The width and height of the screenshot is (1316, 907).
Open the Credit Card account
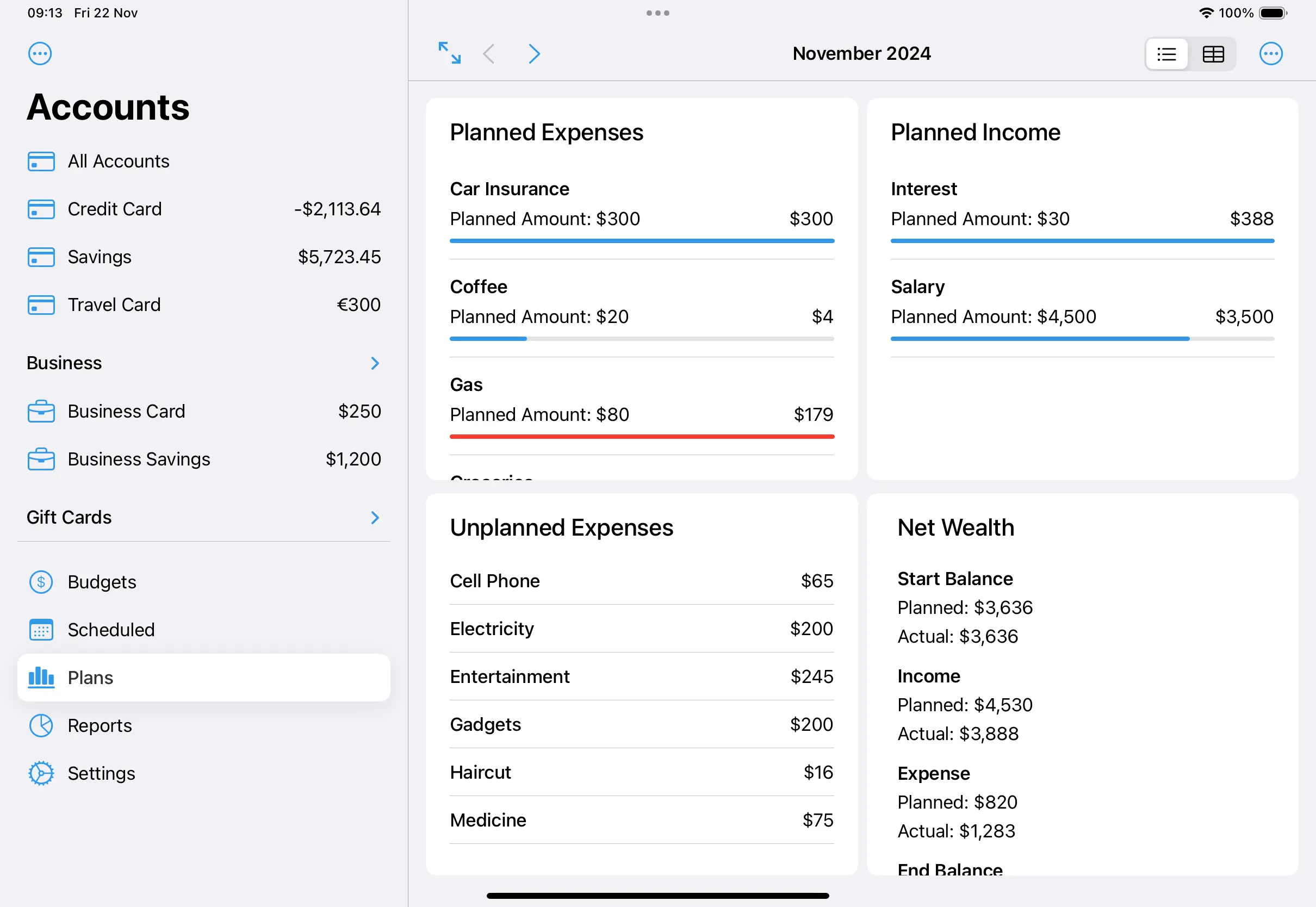point(203,209)
